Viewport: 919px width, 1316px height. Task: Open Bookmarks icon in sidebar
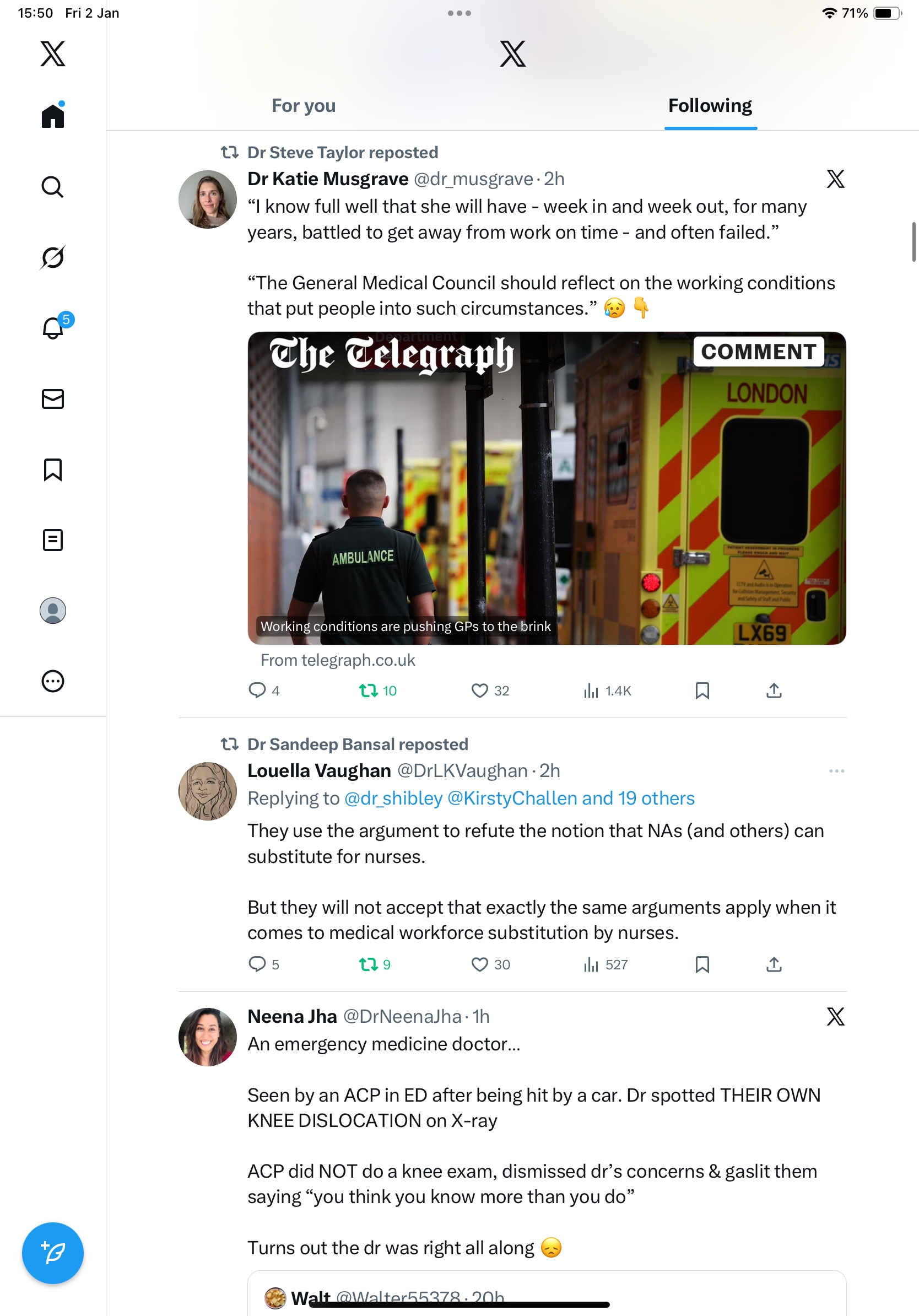click(53, 470)
